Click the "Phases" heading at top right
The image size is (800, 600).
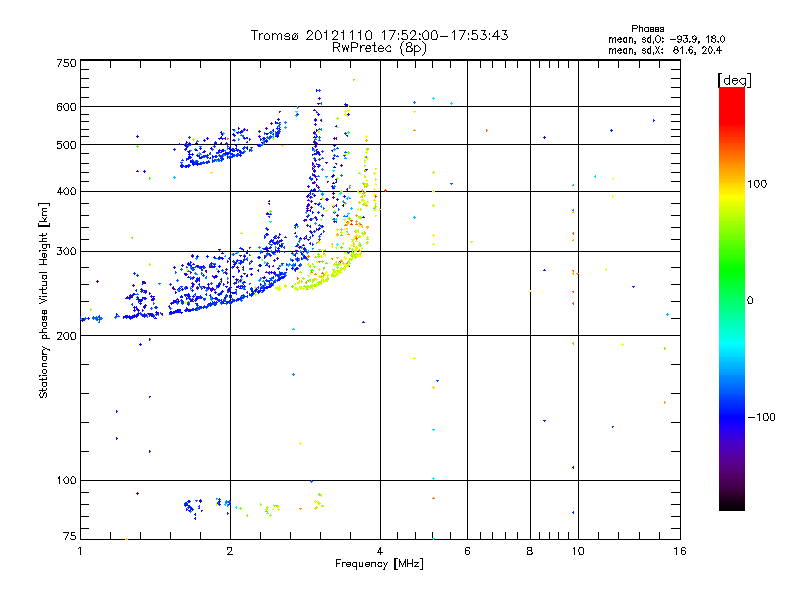647,29
